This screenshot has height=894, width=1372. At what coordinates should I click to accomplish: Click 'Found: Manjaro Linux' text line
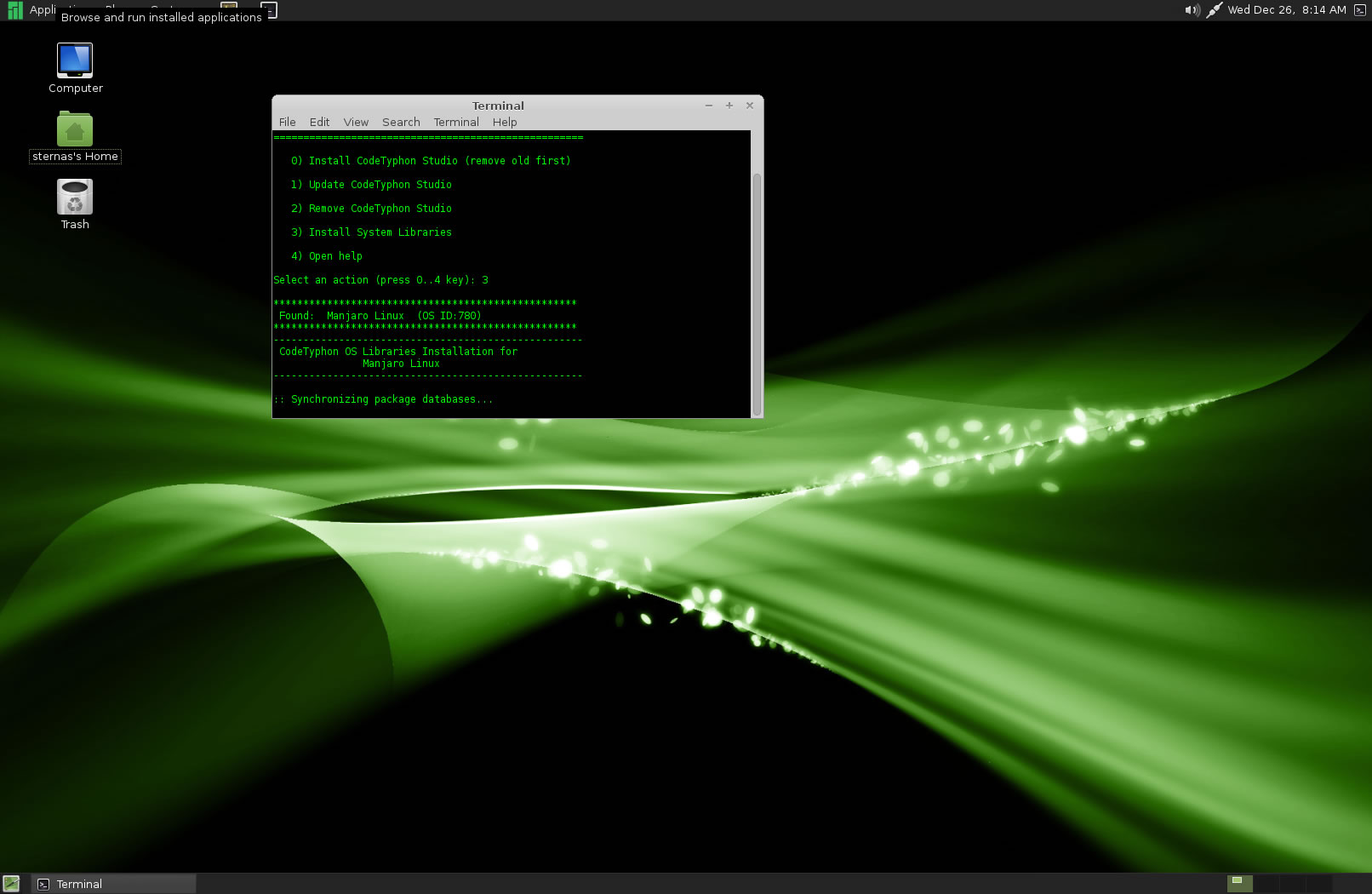pyautogui.click(x=380, y=316)
